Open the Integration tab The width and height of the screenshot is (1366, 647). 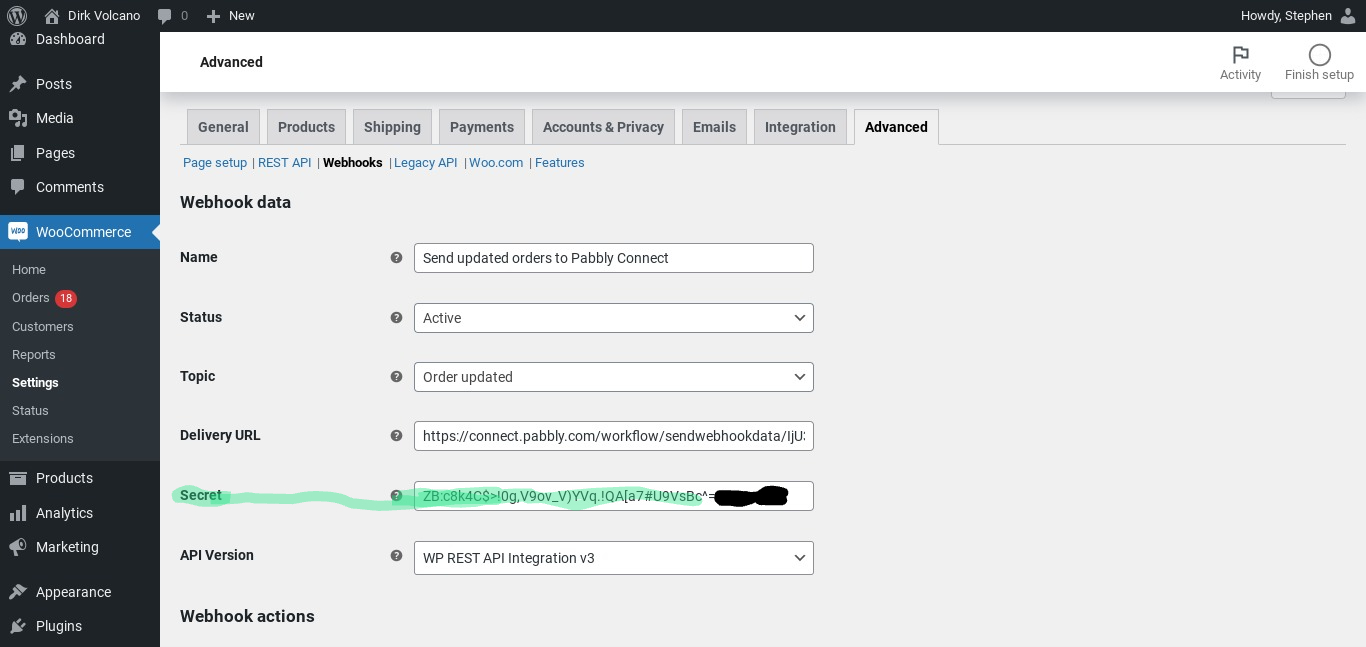tap(800, 127)
